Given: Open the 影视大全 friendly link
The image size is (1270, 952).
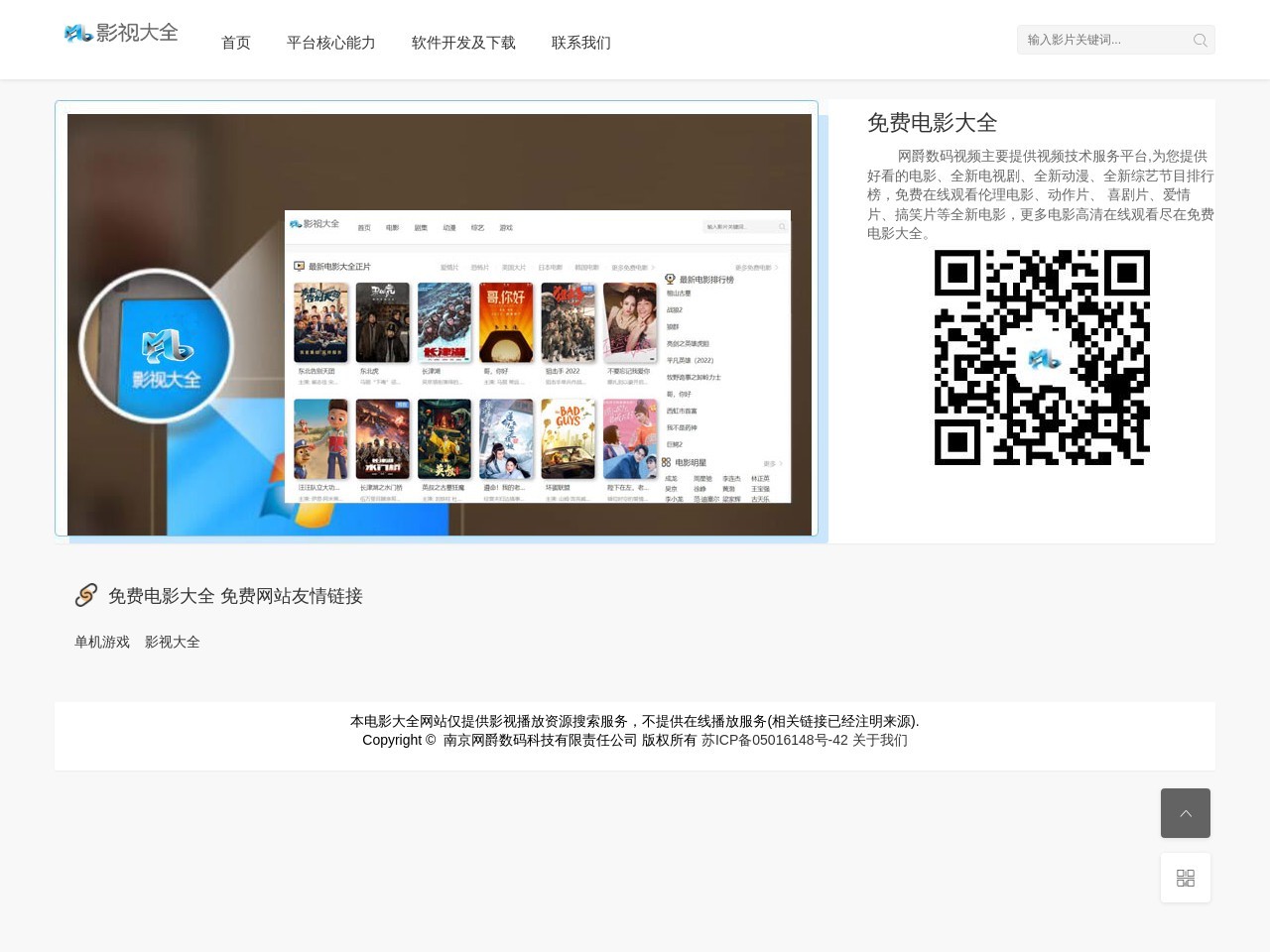Looking at the screenshot, I should pyautogui.click(x=173, y=642).
